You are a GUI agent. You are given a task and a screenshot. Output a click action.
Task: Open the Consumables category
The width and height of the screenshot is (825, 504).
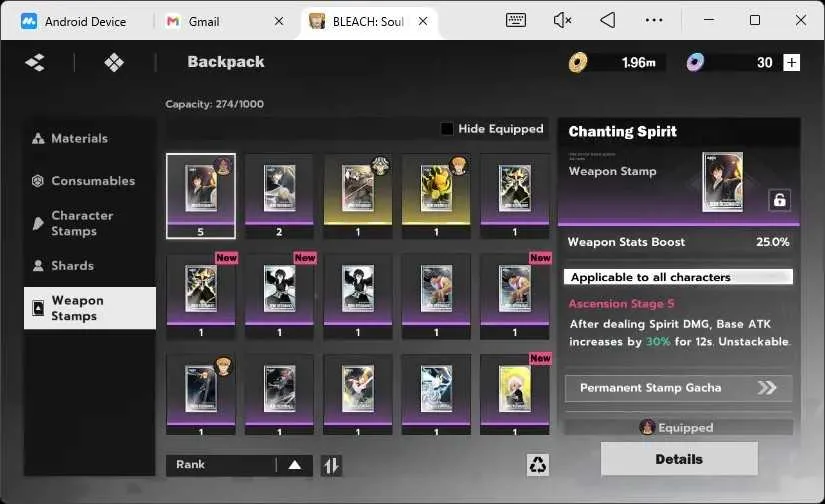coord(89,181)
